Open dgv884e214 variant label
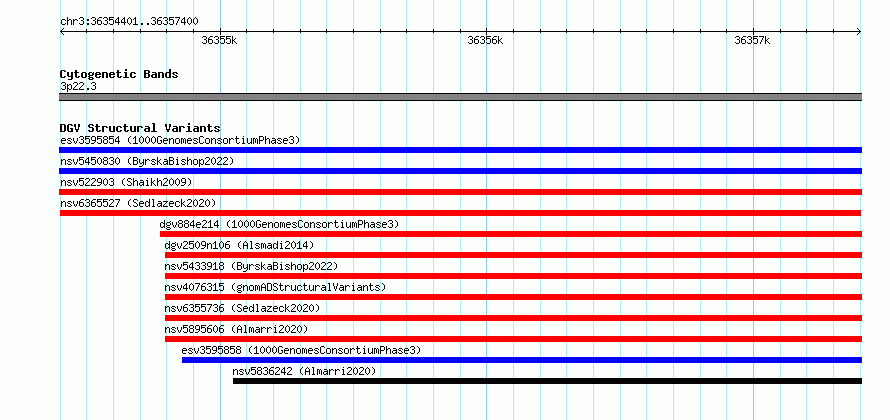Image resolution: width=890 pixels, height=420 pixels. coord(279,224)
